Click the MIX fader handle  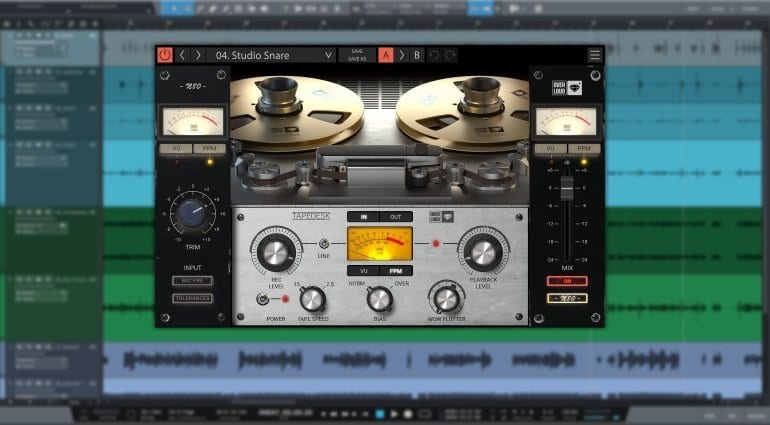coord(567,188)
